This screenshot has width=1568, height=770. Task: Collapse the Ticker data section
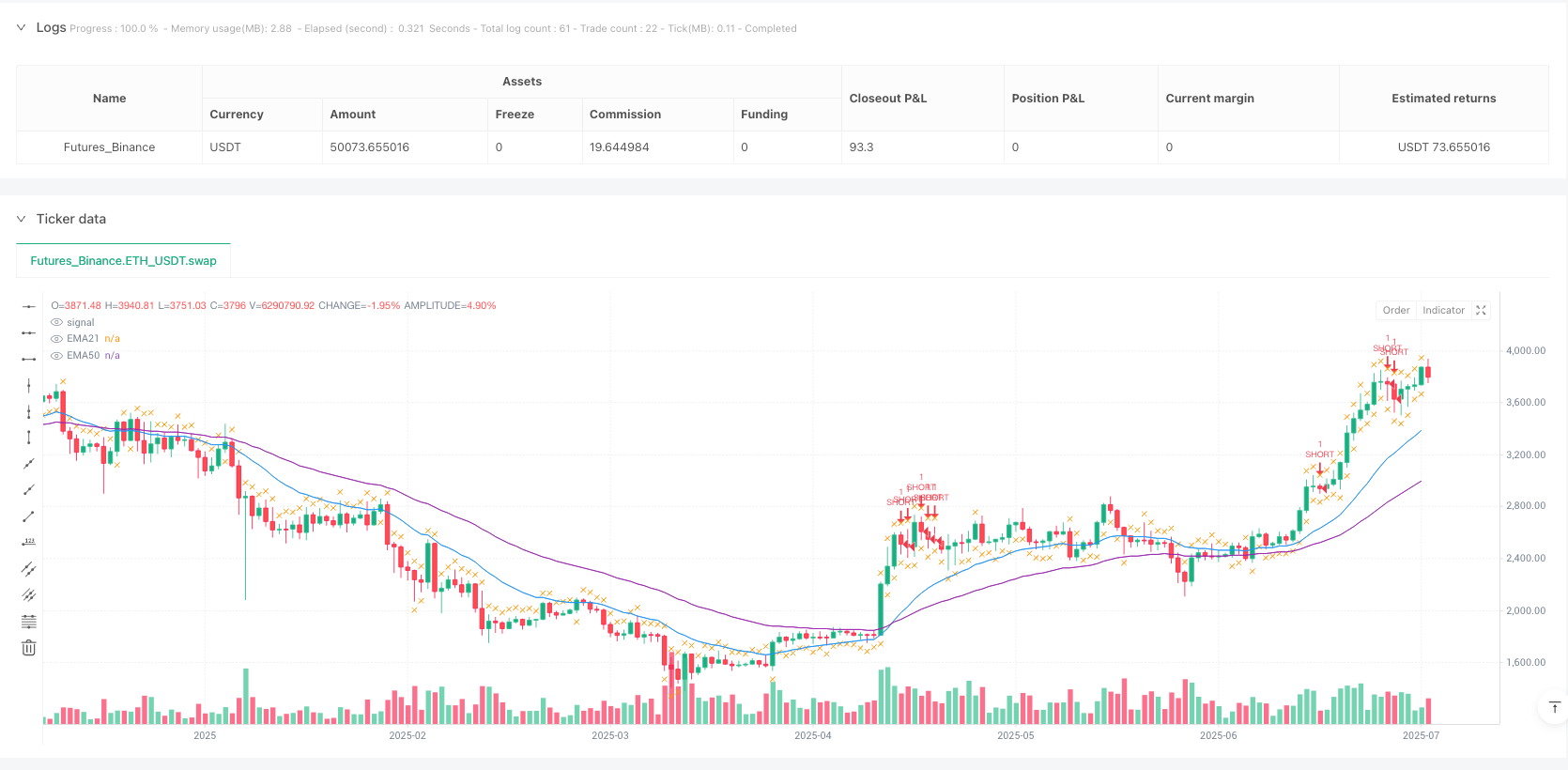21,219
